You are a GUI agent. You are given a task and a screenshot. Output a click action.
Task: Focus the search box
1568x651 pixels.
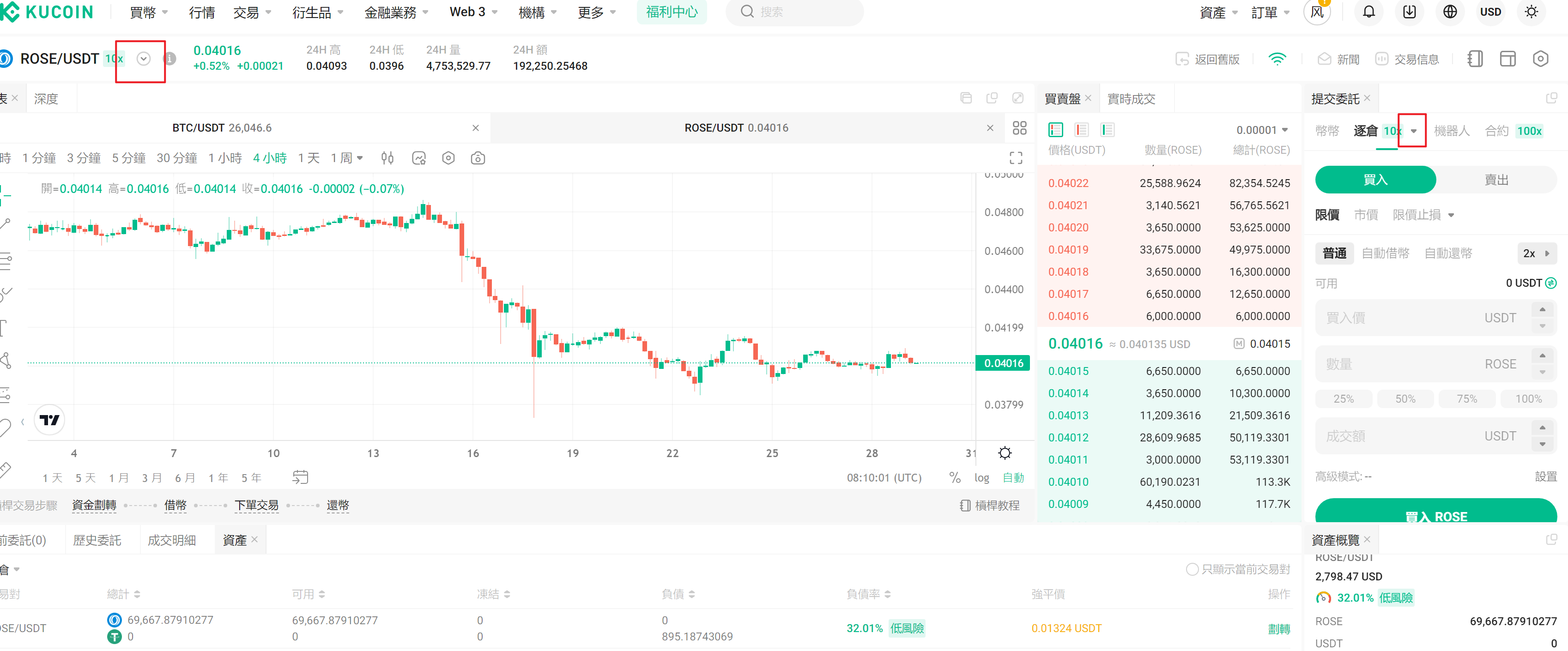[x=794, y=12]
